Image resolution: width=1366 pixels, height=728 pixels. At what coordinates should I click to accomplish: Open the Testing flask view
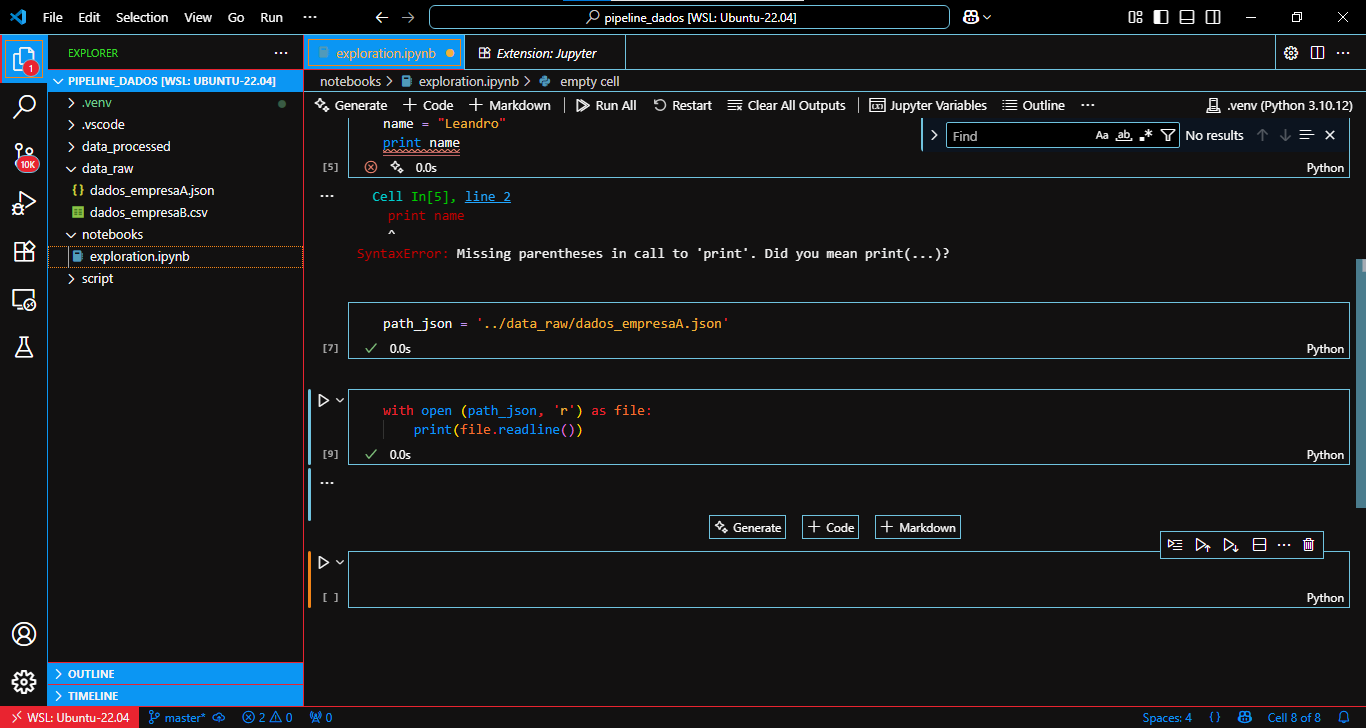click(24, 347)
